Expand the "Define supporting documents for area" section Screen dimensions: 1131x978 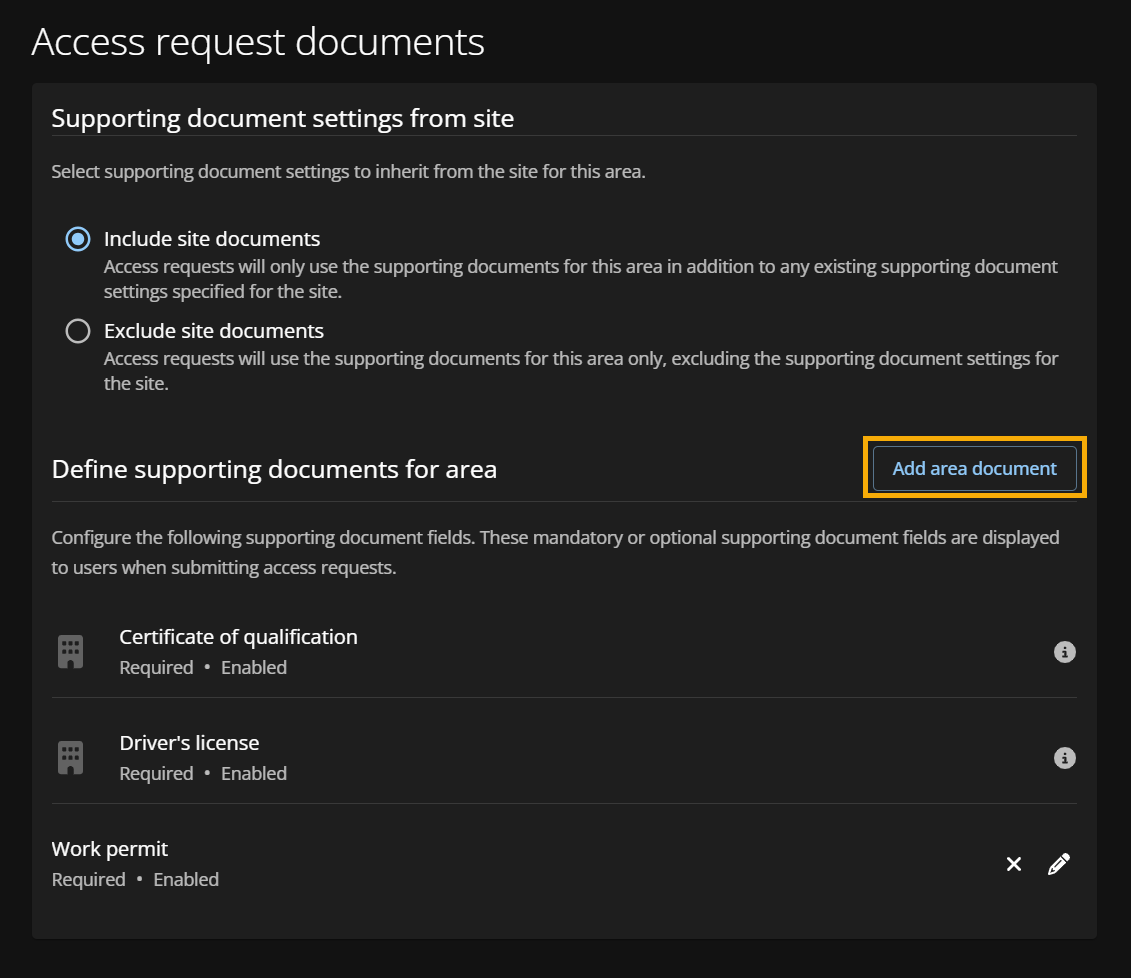pyautogui.click(x=274, y=469)
